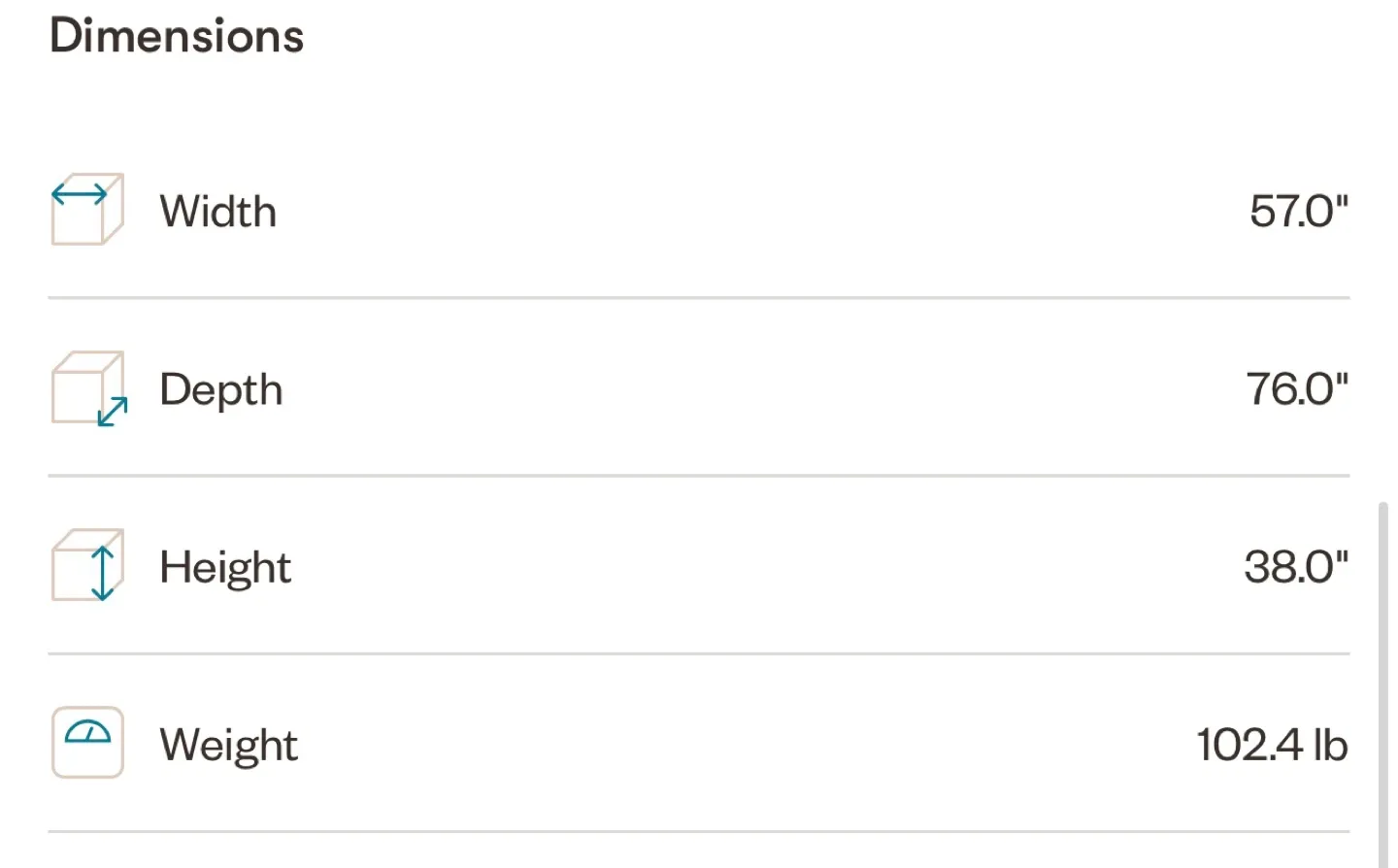
Task: Click the 76.0" depth value
Action: click(1298, 388)
